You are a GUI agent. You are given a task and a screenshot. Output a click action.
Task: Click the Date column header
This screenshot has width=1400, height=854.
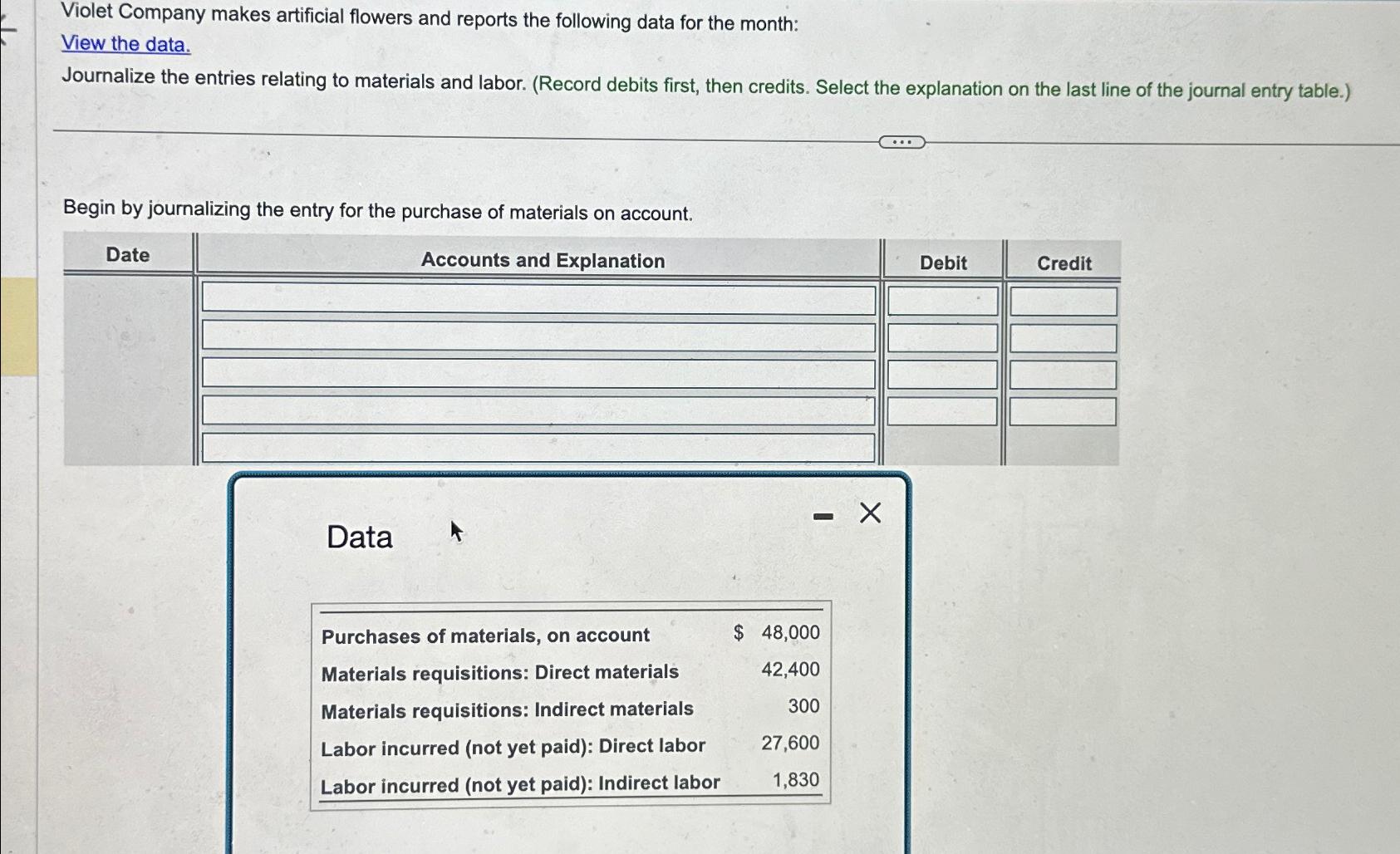coord(128,255)
